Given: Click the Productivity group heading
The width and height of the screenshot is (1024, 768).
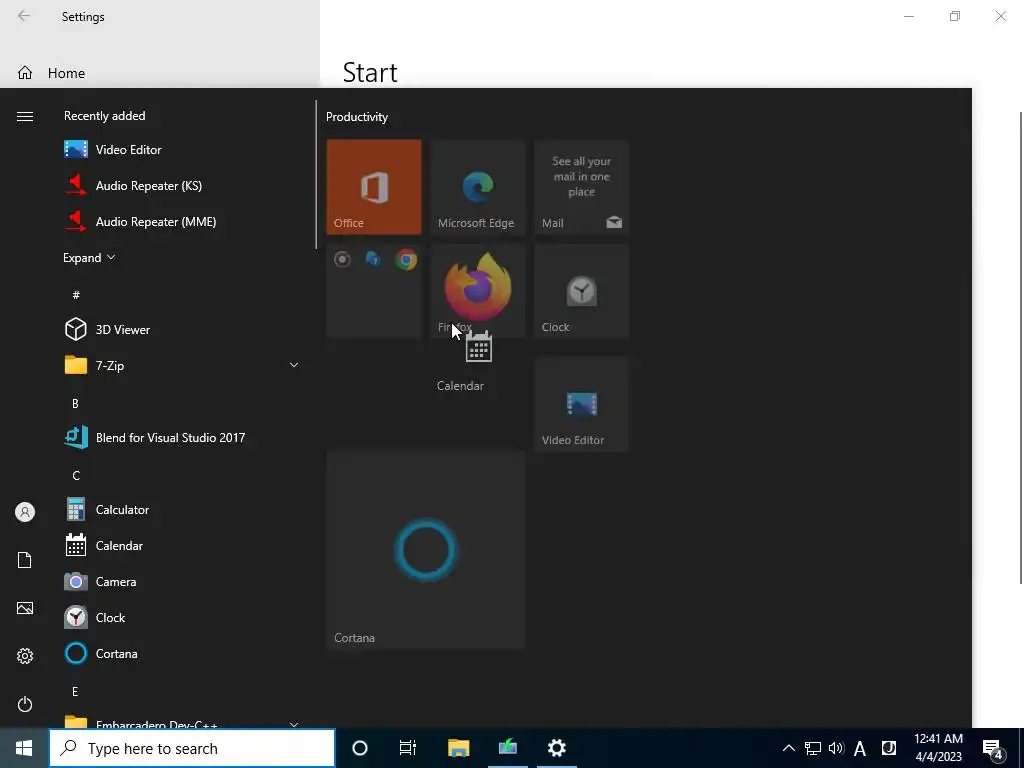Looking at the screenshot, I should click(357, 117).
